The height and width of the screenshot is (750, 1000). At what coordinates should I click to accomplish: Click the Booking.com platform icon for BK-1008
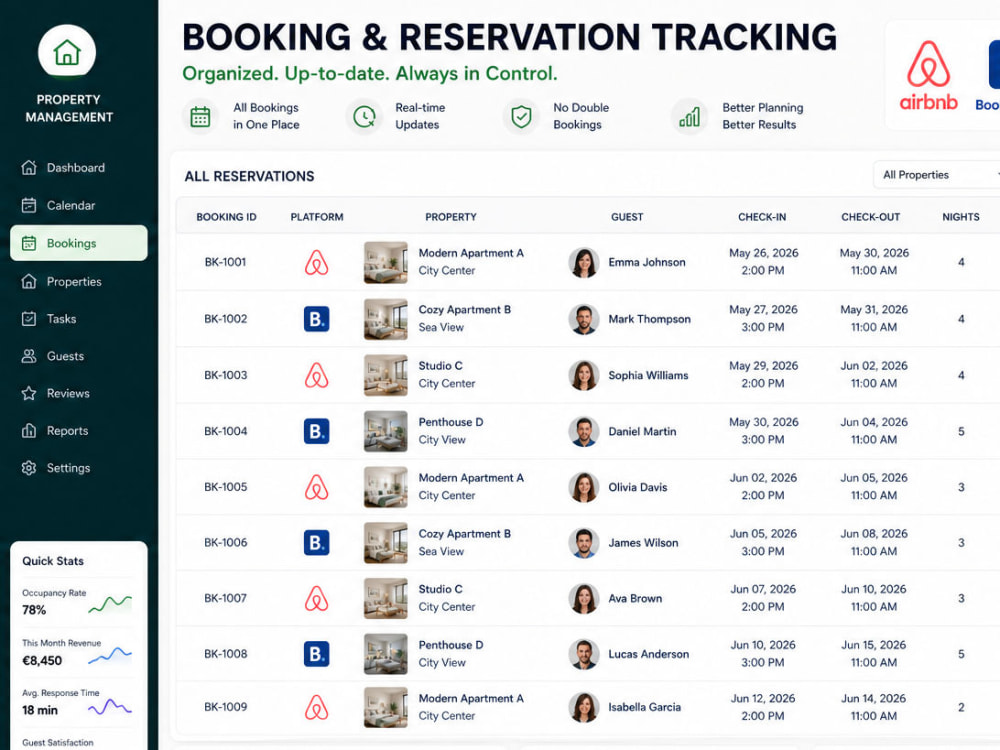click(x=316, y=654)
